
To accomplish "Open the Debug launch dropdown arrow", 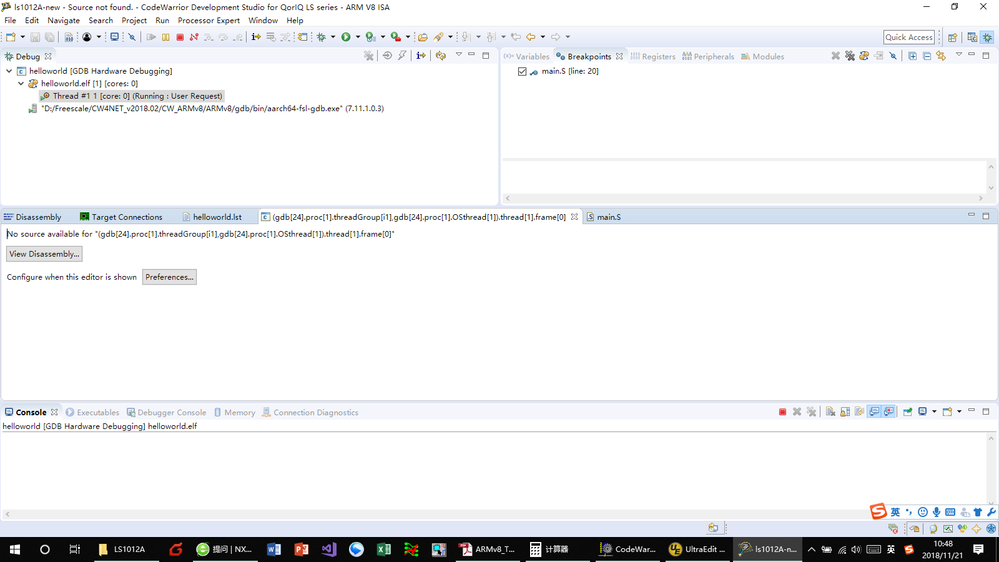I will (x=333, y=37).
